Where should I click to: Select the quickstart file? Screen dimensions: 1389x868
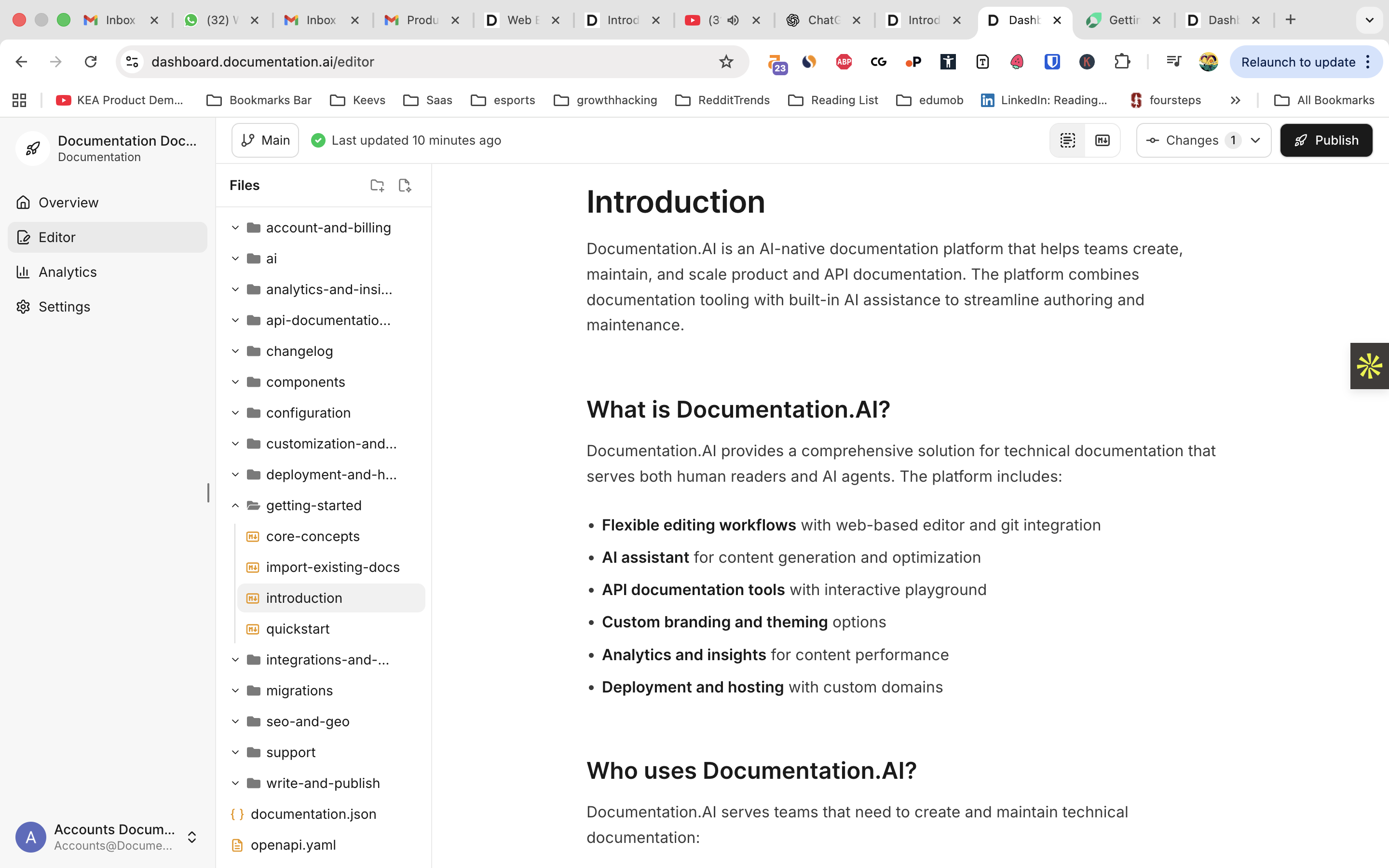pos(297,629)
